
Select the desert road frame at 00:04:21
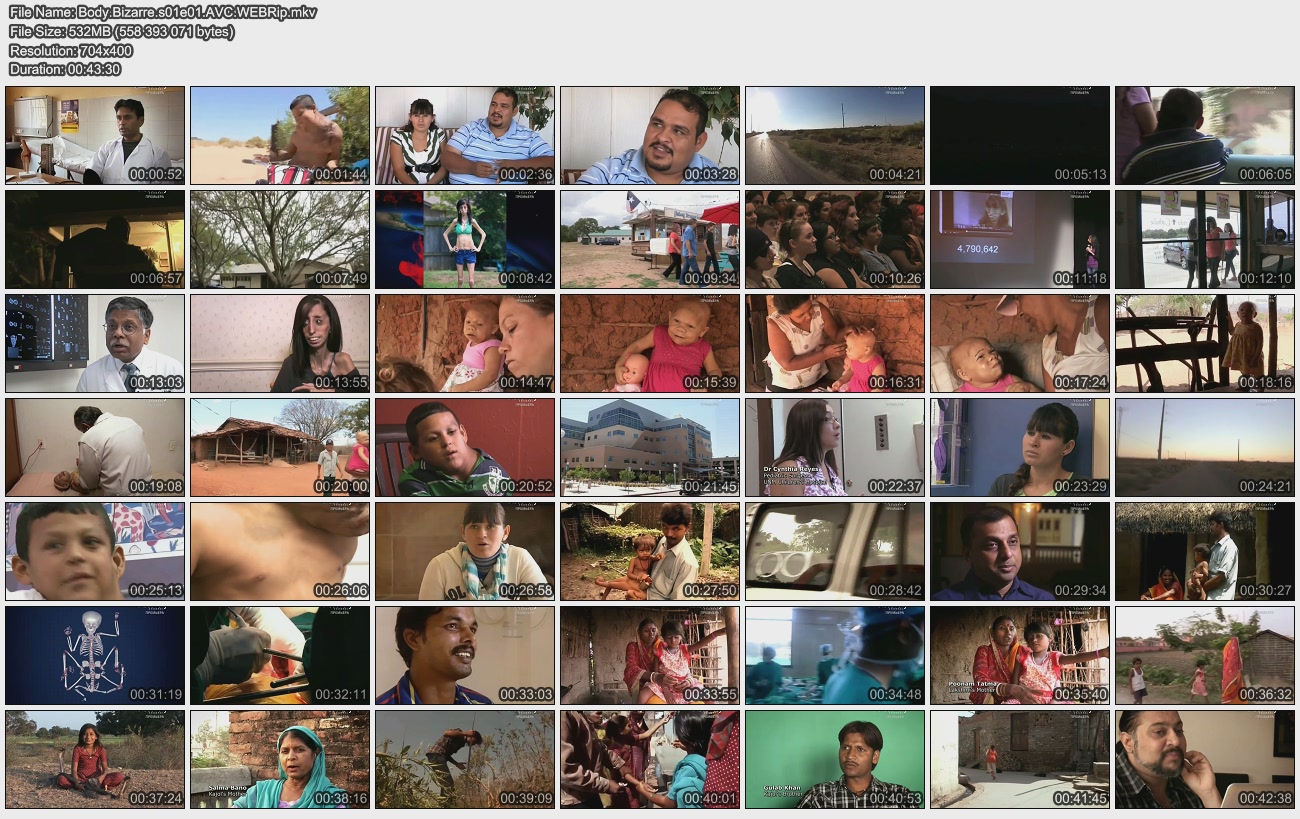click(x=835, y=135)
